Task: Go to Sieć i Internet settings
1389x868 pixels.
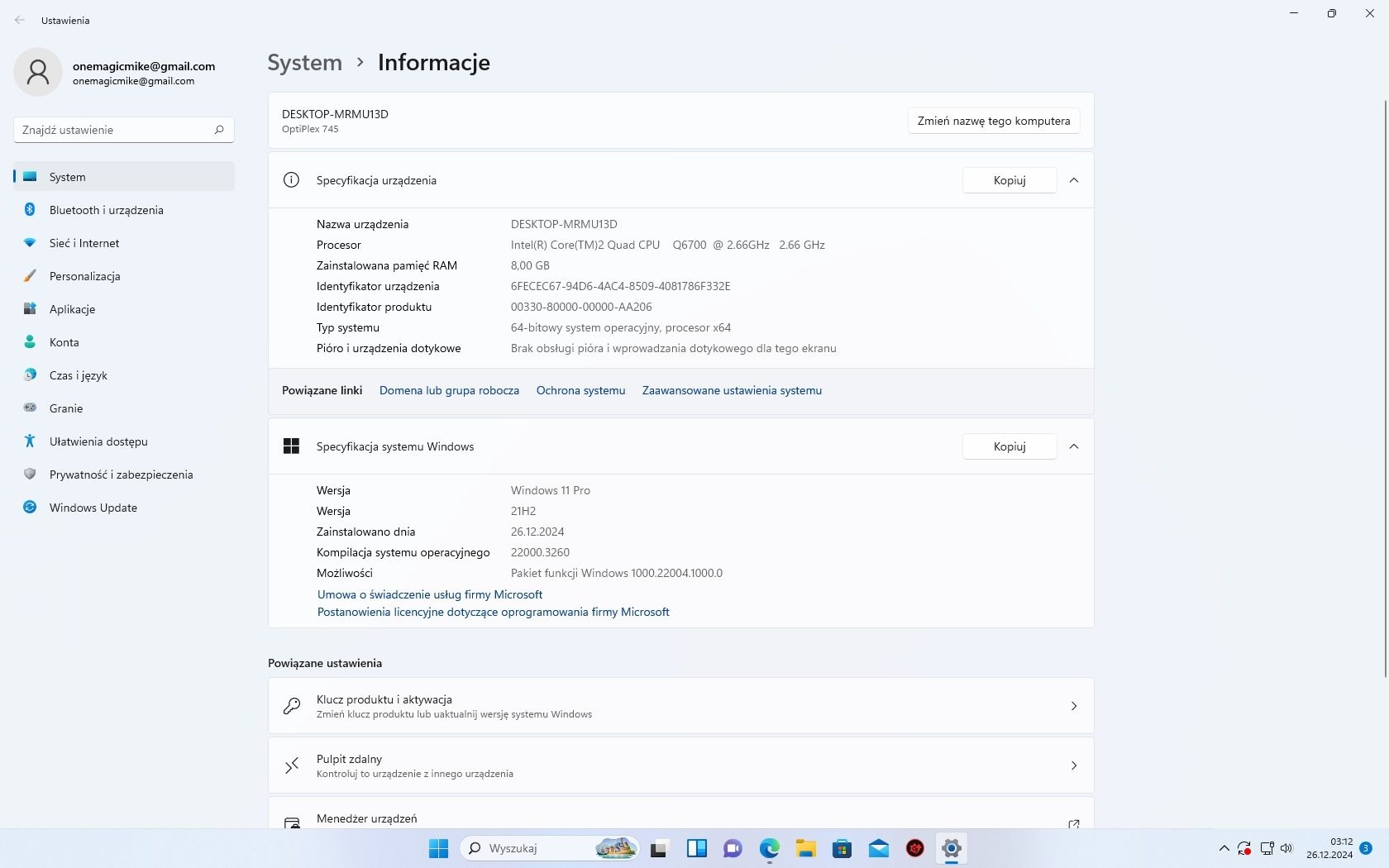Action: pos(124,243)
